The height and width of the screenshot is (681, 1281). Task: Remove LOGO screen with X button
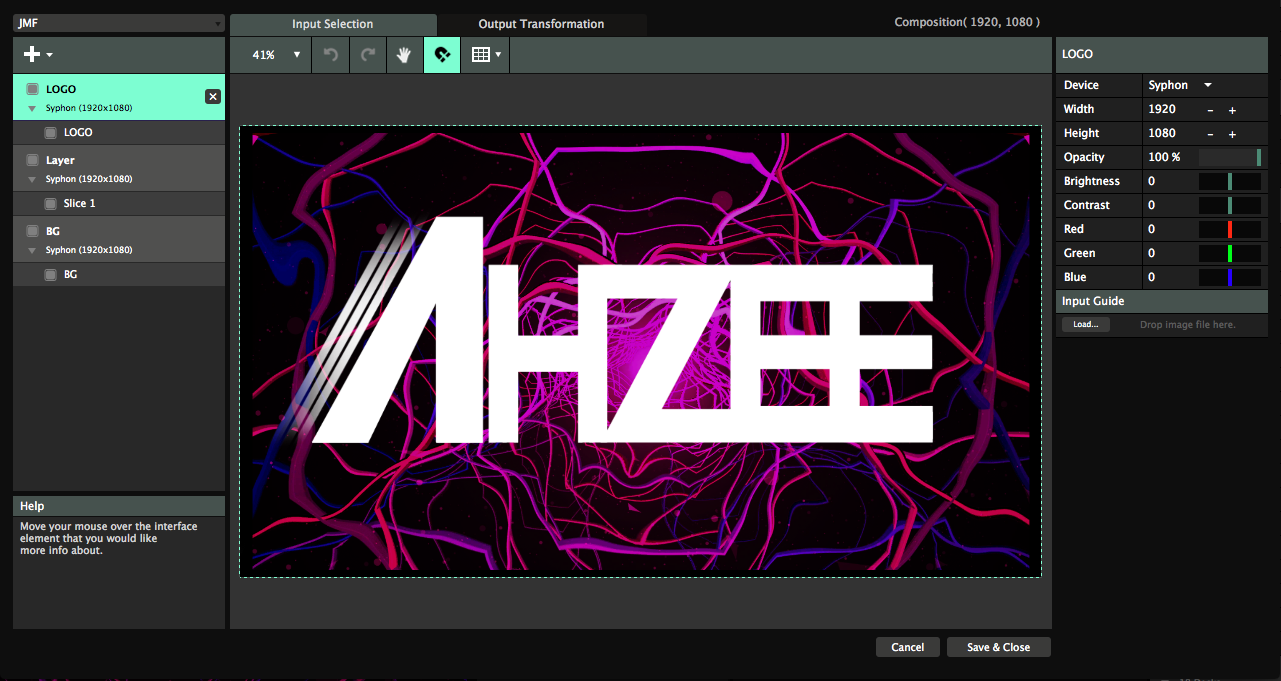213,96
